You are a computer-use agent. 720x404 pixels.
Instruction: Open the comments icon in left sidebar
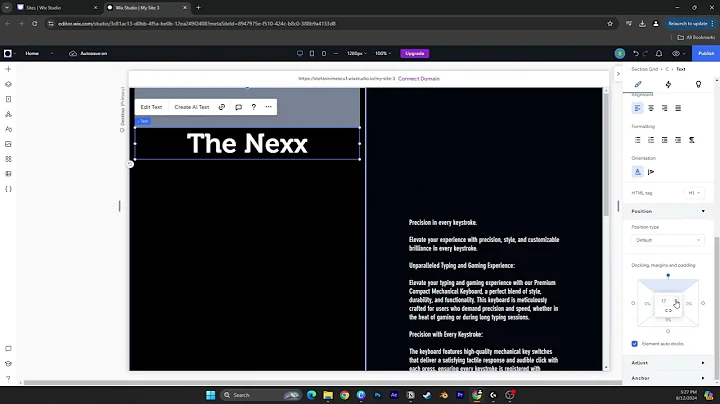[8, 348]
